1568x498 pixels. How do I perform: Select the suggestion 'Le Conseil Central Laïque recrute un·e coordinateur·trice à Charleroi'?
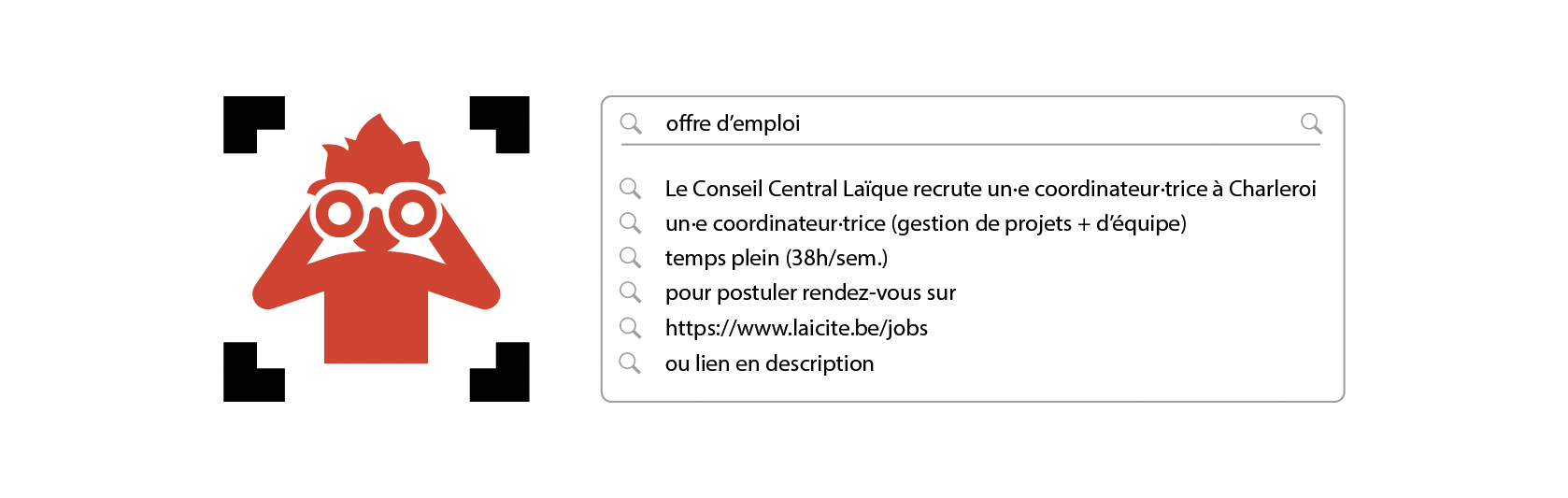991,189
